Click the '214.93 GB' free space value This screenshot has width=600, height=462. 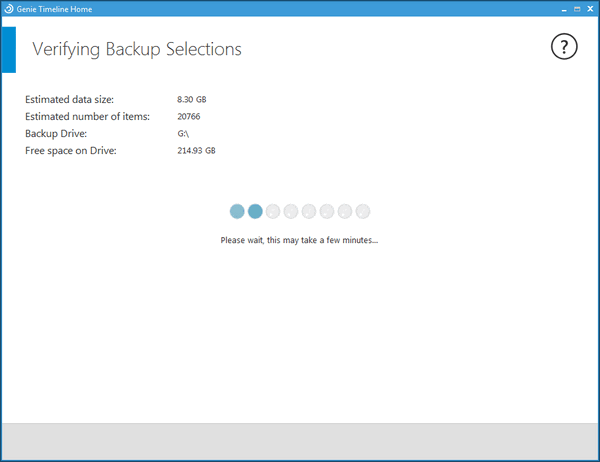pyautogui.click(x=196, y=150)
